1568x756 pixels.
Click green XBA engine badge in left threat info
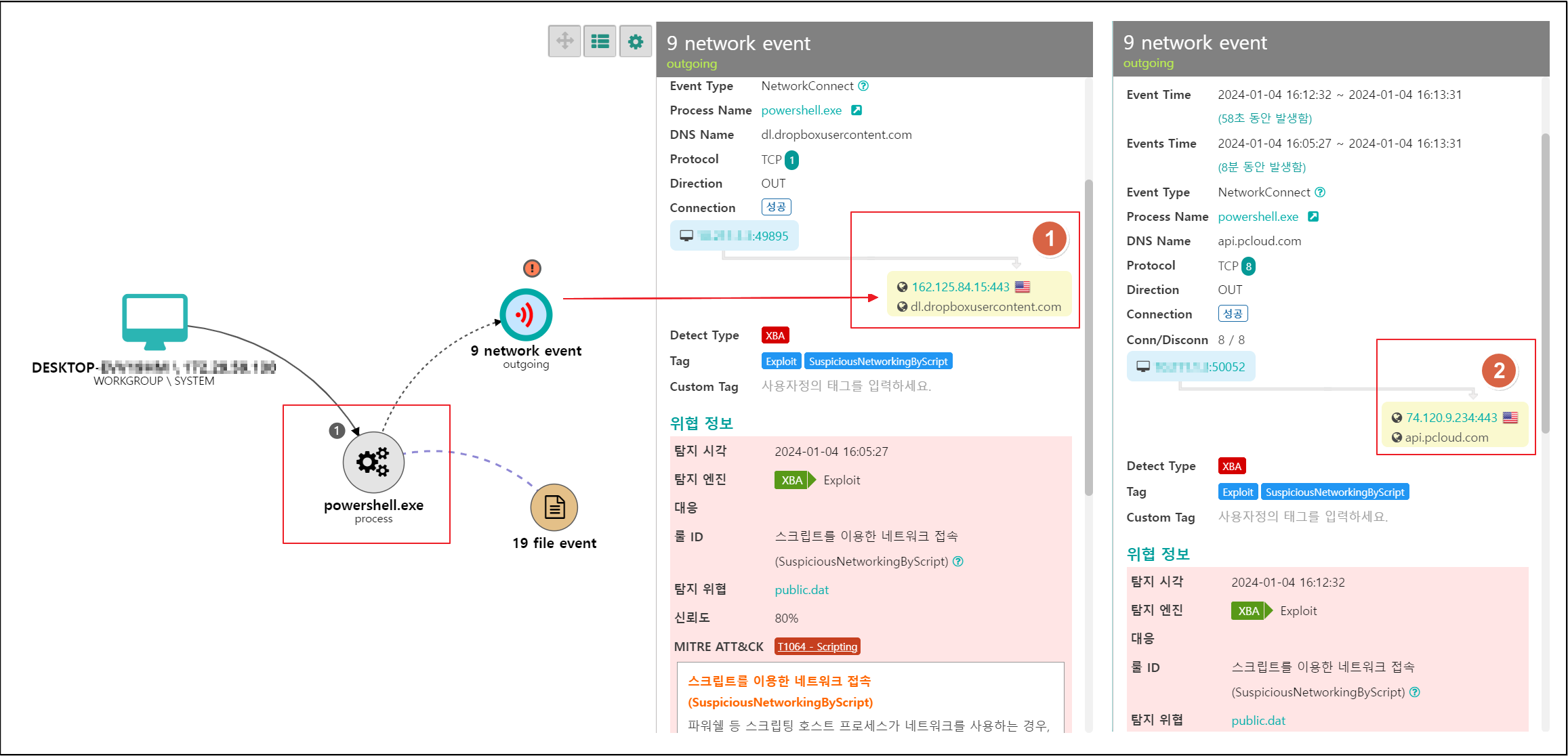coord(794,480)
